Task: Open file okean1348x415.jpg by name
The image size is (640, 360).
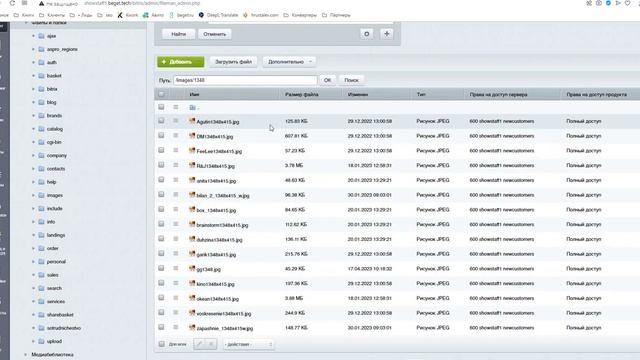Action: tap(218, 299)
